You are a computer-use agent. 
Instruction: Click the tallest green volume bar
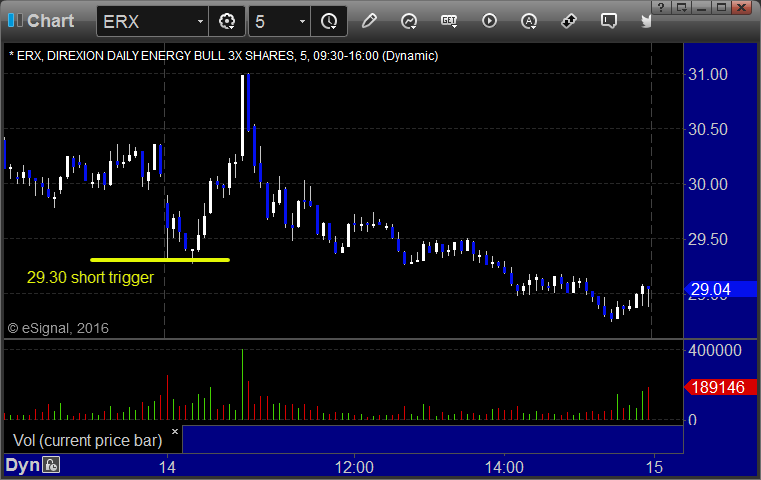(x=242, y=384)
